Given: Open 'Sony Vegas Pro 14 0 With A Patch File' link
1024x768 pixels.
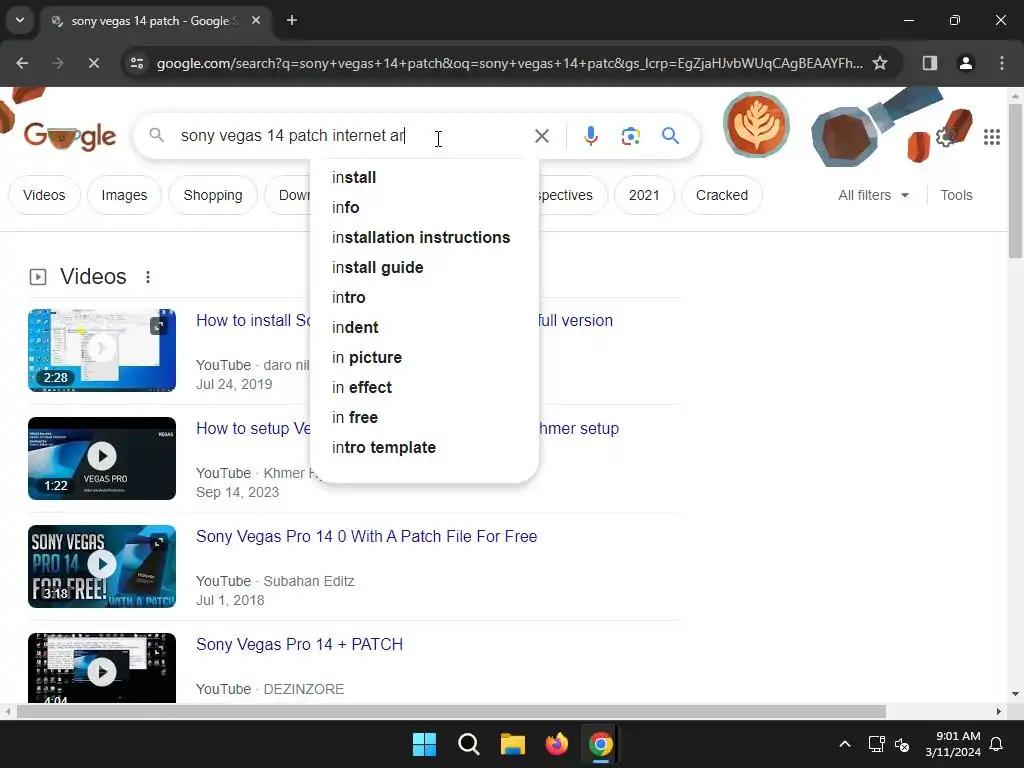Looking at the screenshot, I should point(366,537).
